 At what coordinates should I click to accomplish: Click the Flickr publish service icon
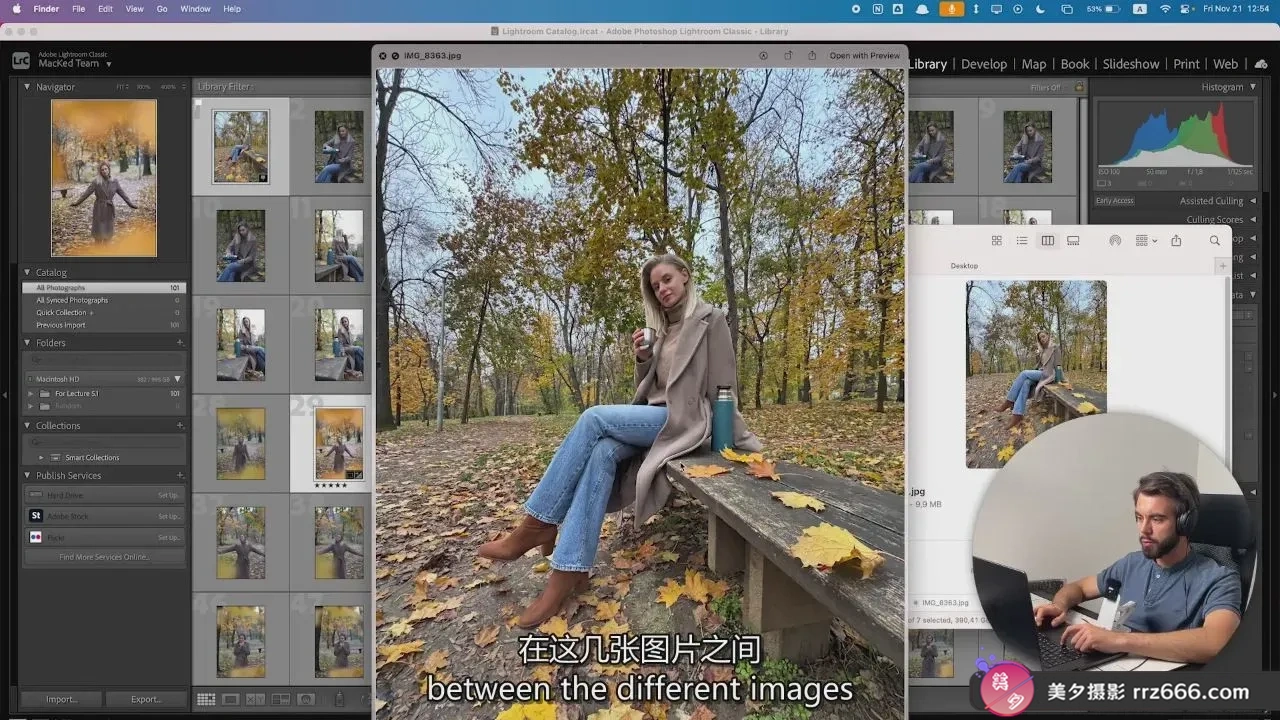[x=36, y=537]
